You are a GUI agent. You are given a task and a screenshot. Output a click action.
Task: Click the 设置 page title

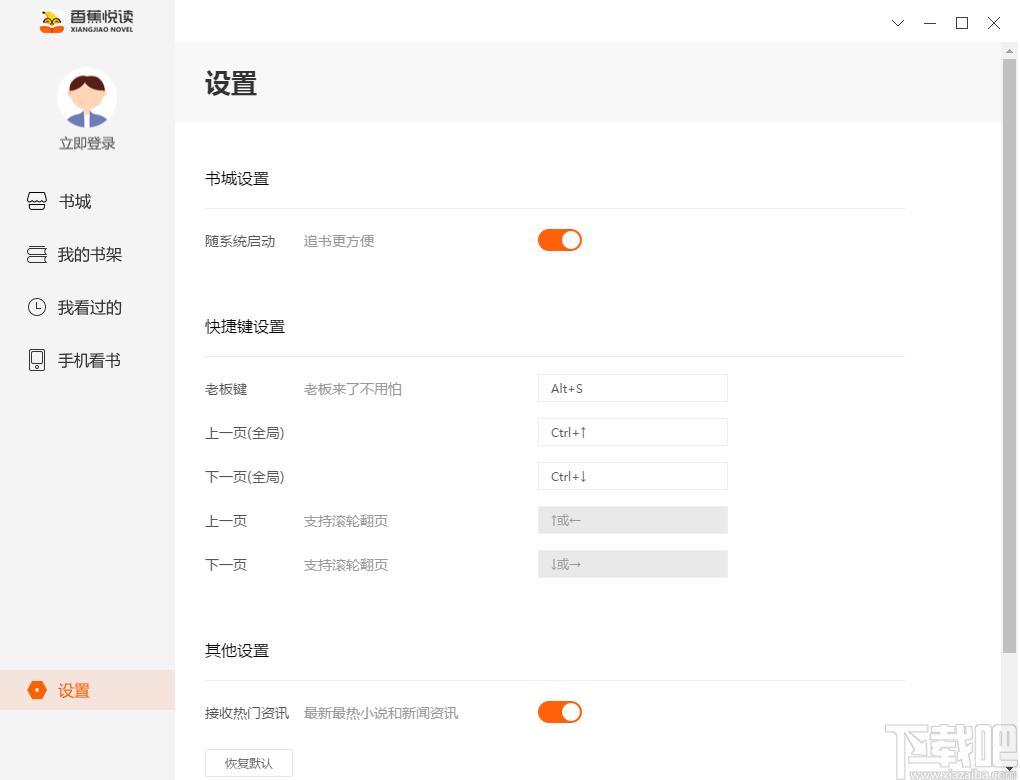tap(231, 83)
